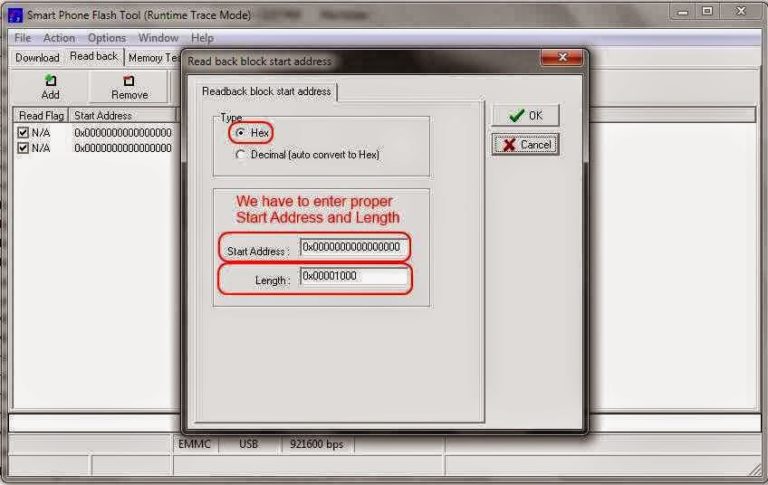Click the Smart Phone Flash Tool app icon
This screenshot has width=768, height=485.
point(15,15)
